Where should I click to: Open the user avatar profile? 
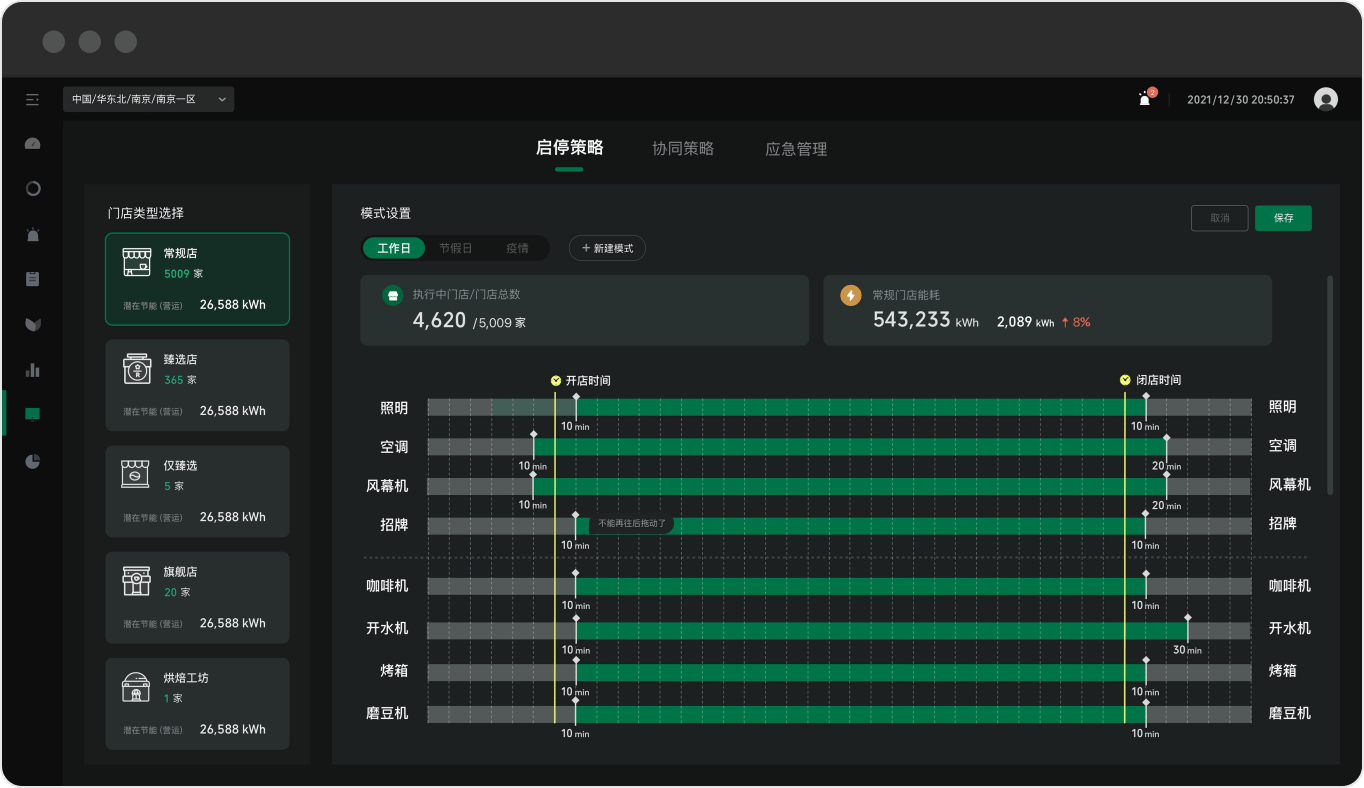coord(1326,99)
